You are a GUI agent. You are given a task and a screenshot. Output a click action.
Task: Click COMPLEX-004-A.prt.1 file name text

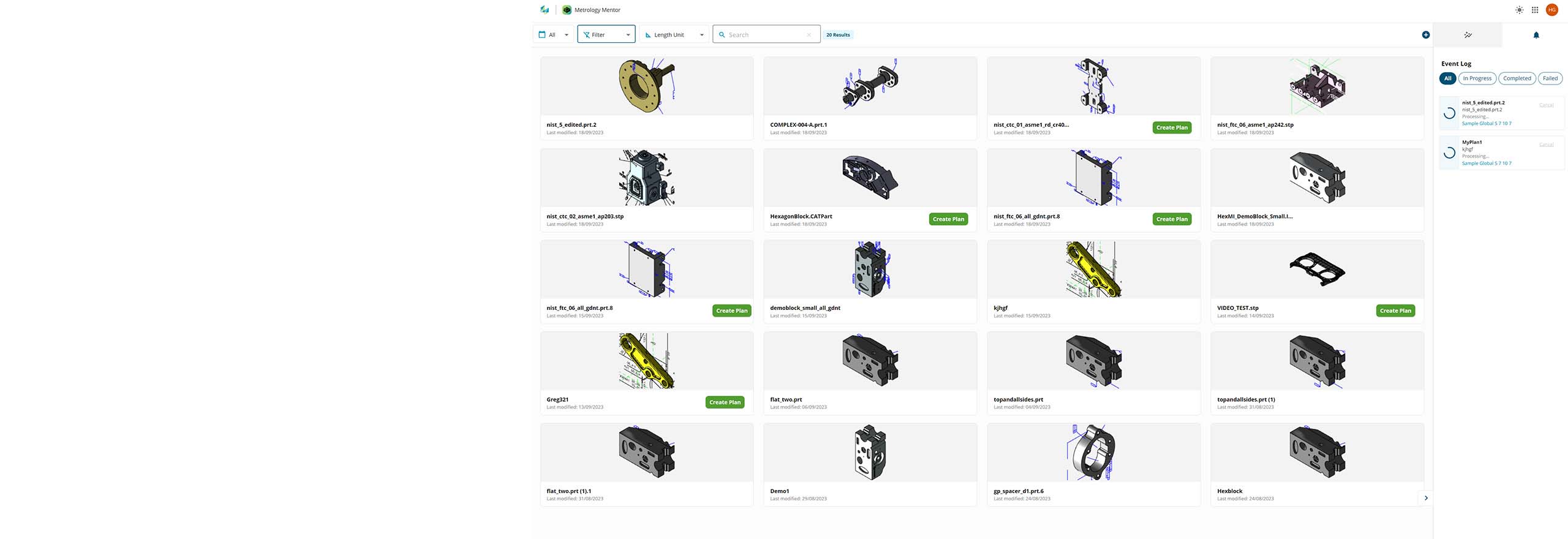point(798,124)
